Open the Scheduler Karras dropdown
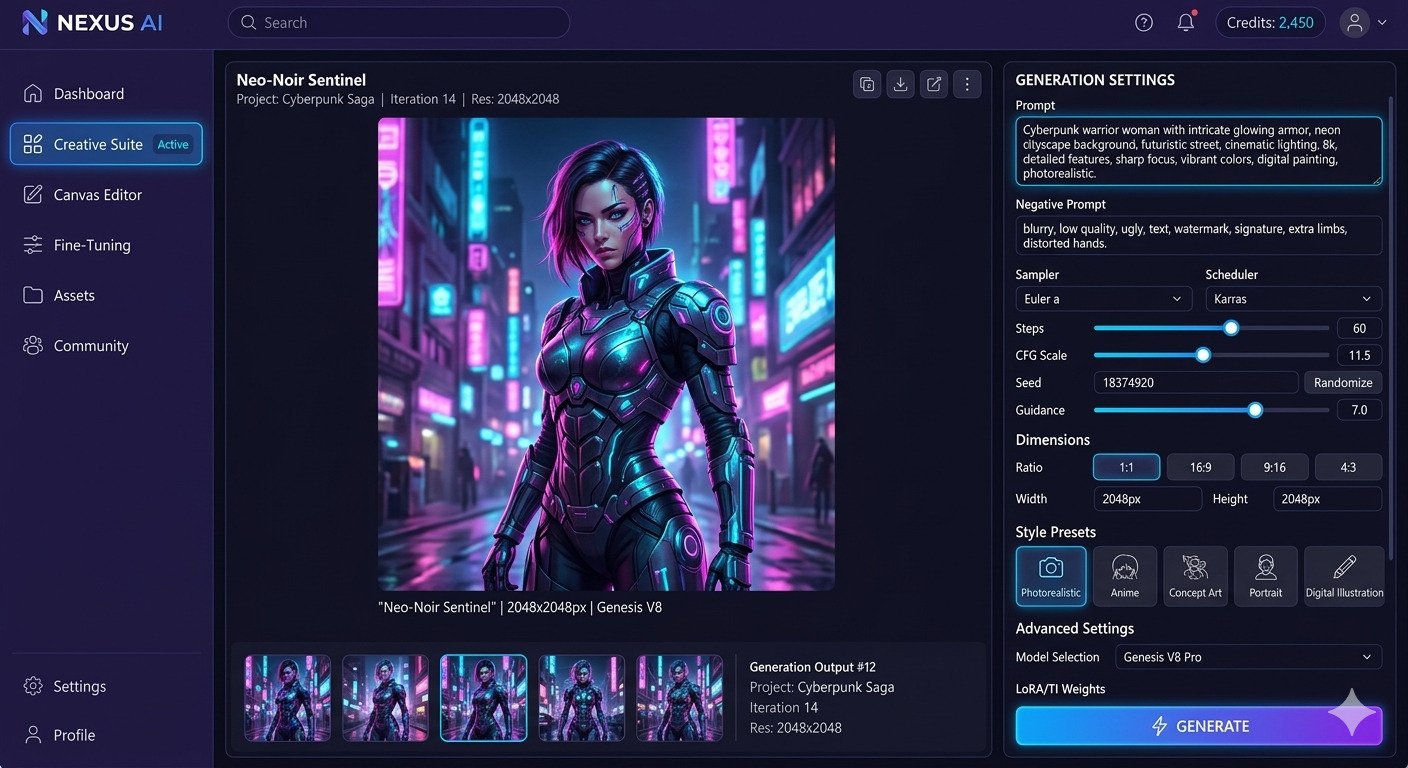 coord(1293,298)
